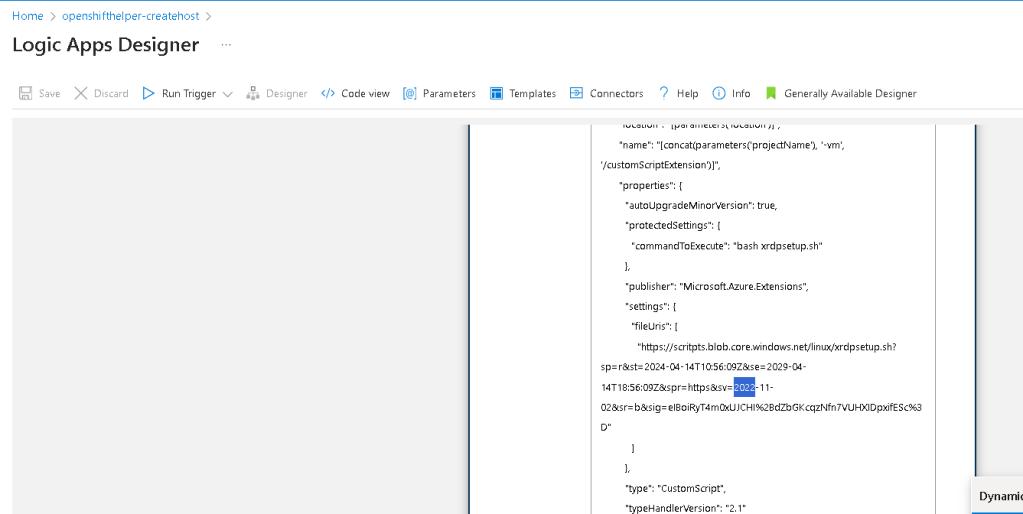Screen dimensions: 1023x514
Task: Go to Home breadcrumb link
Action: [x=27, y=16]
